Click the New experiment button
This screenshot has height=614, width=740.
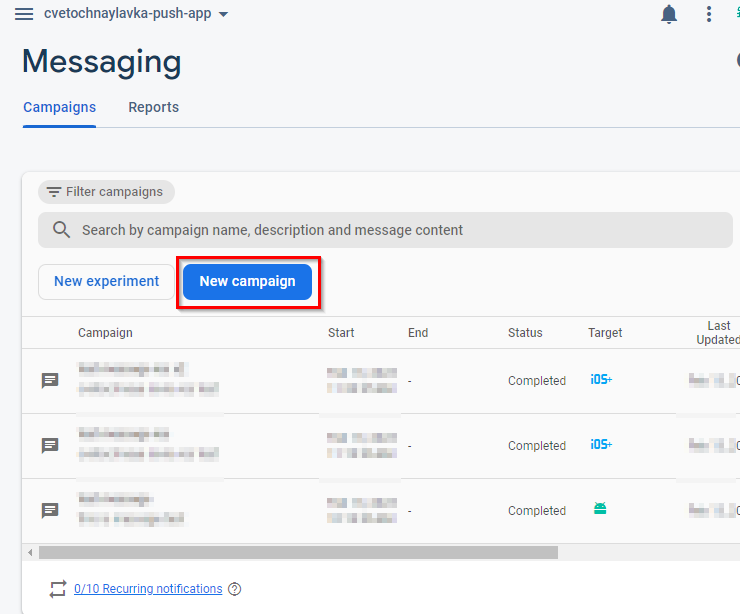click(106, 282)
